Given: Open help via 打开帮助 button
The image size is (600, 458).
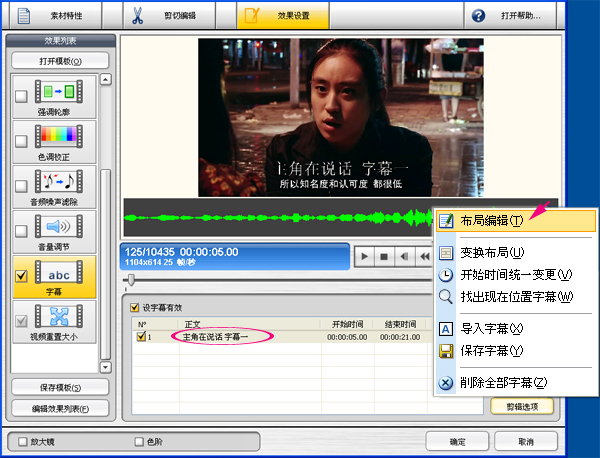Looking at the screenshot, I should pos(510,15).
